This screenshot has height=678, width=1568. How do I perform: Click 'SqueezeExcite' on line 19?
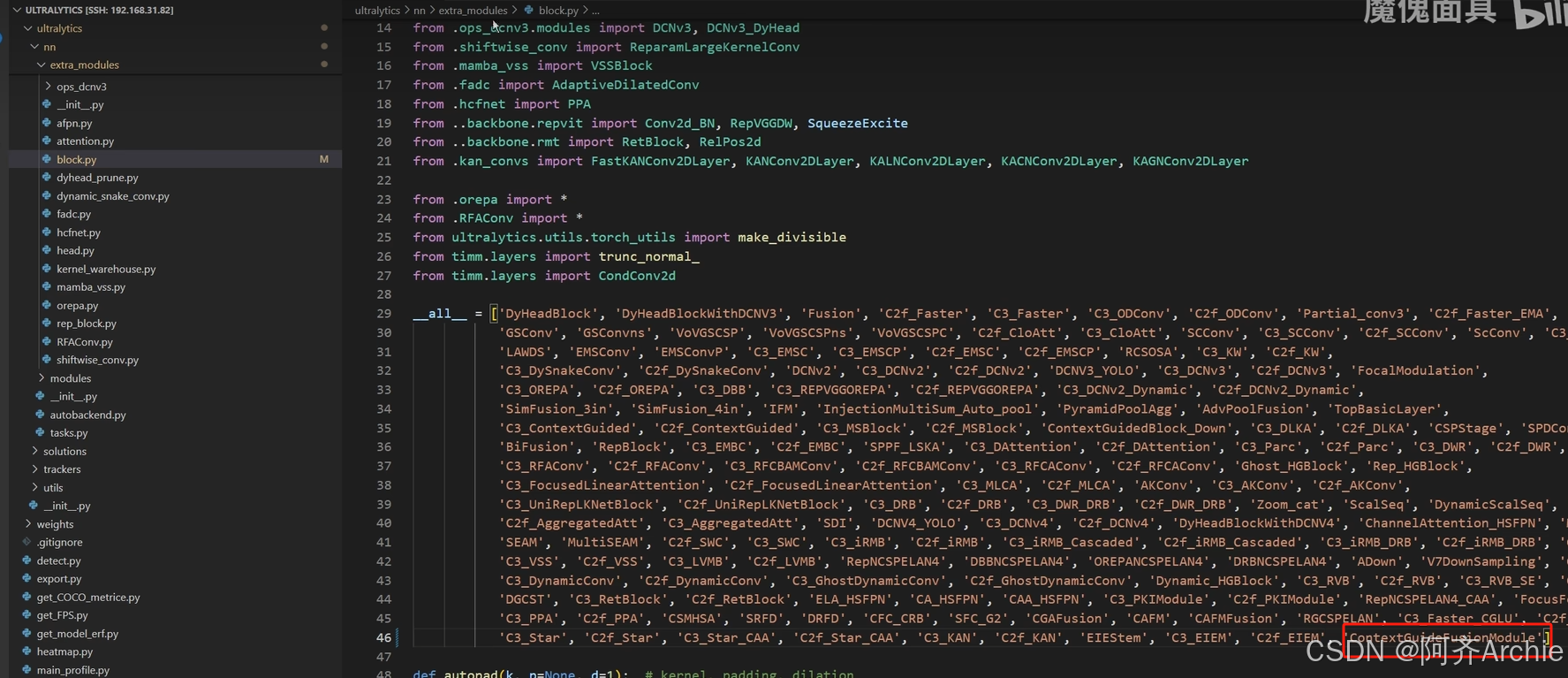(858, 123)
